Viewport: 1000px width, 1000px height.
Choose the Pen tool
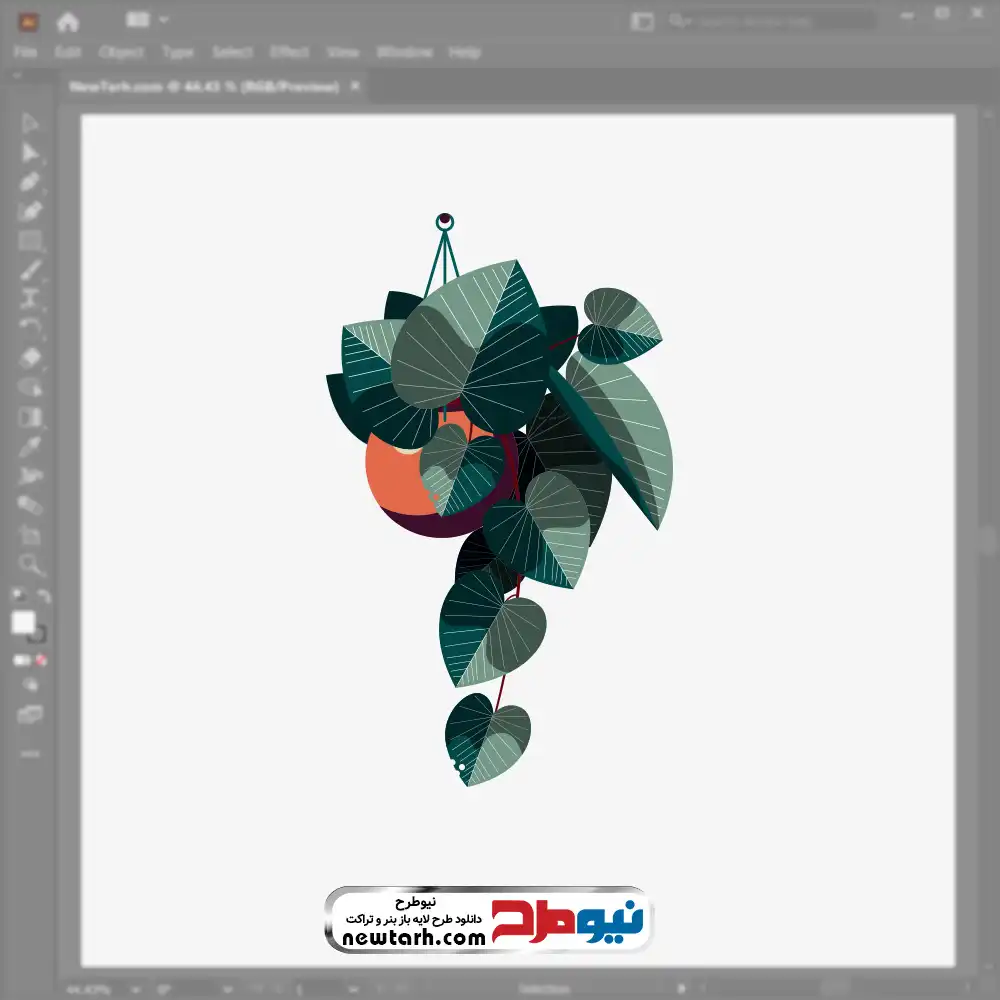point(30,182)
